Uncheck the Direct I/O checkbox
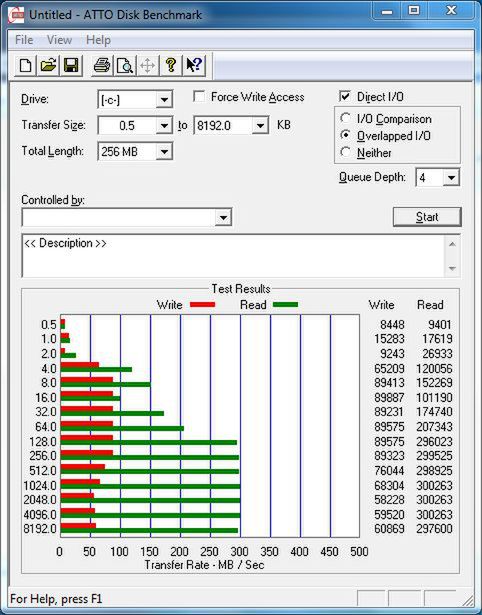The width and height of the screenshot is (482, 615). 344,96
